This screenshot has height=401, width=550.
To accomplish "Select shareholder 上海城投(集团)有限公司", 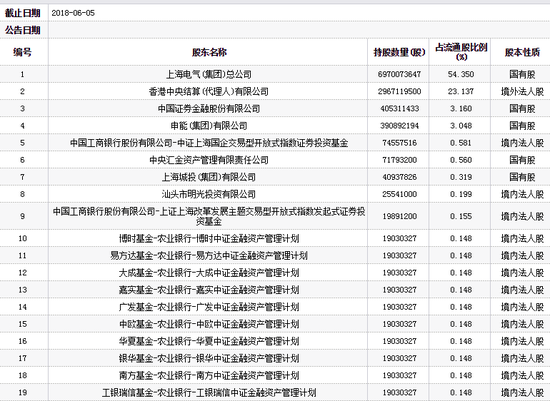I will pyautogui.click(x=209, y=177).
